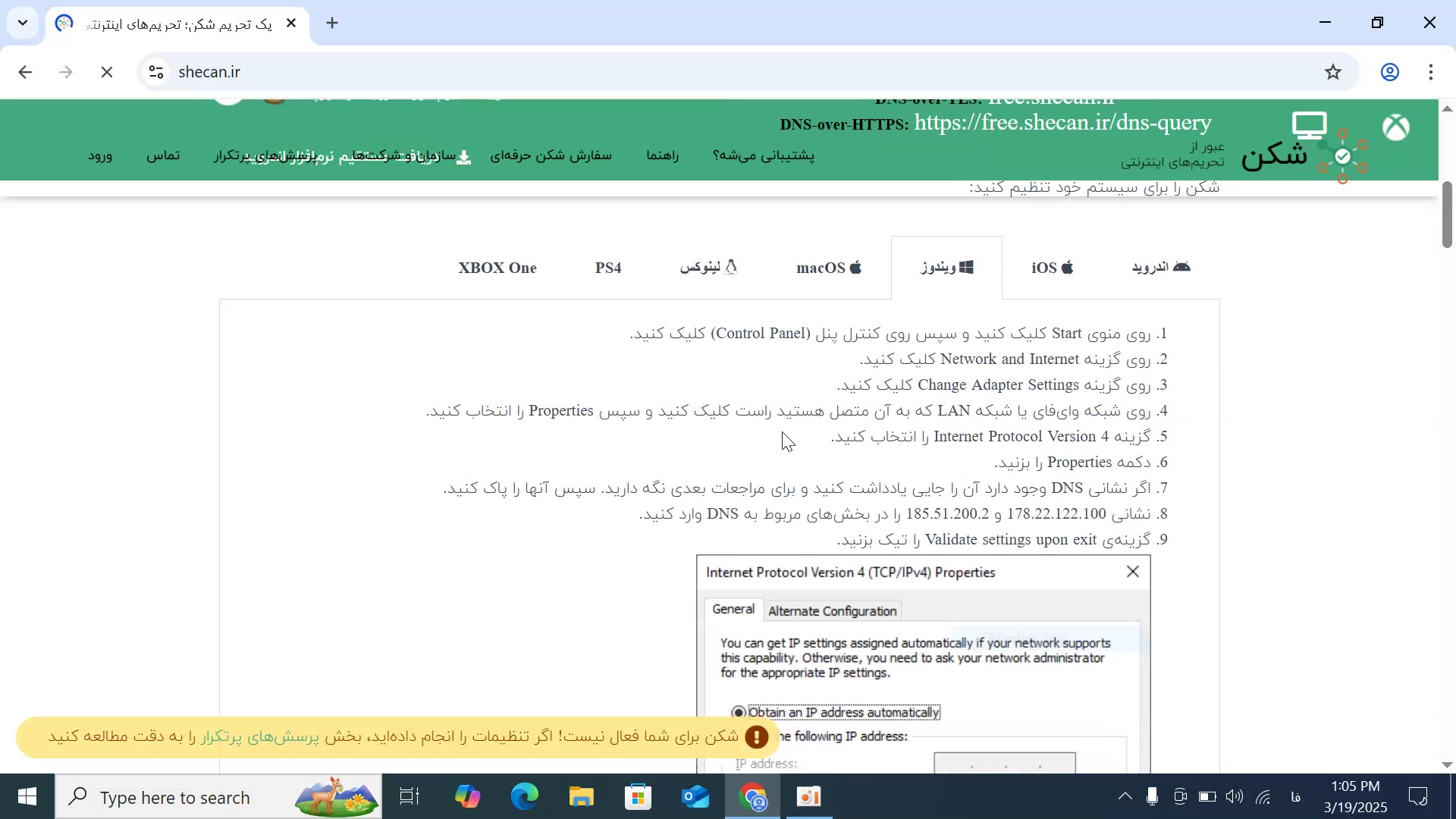The width and height of the screenshot is (1456, 819).
Task: Click the taskbar search box
Action: coord(218,797)
